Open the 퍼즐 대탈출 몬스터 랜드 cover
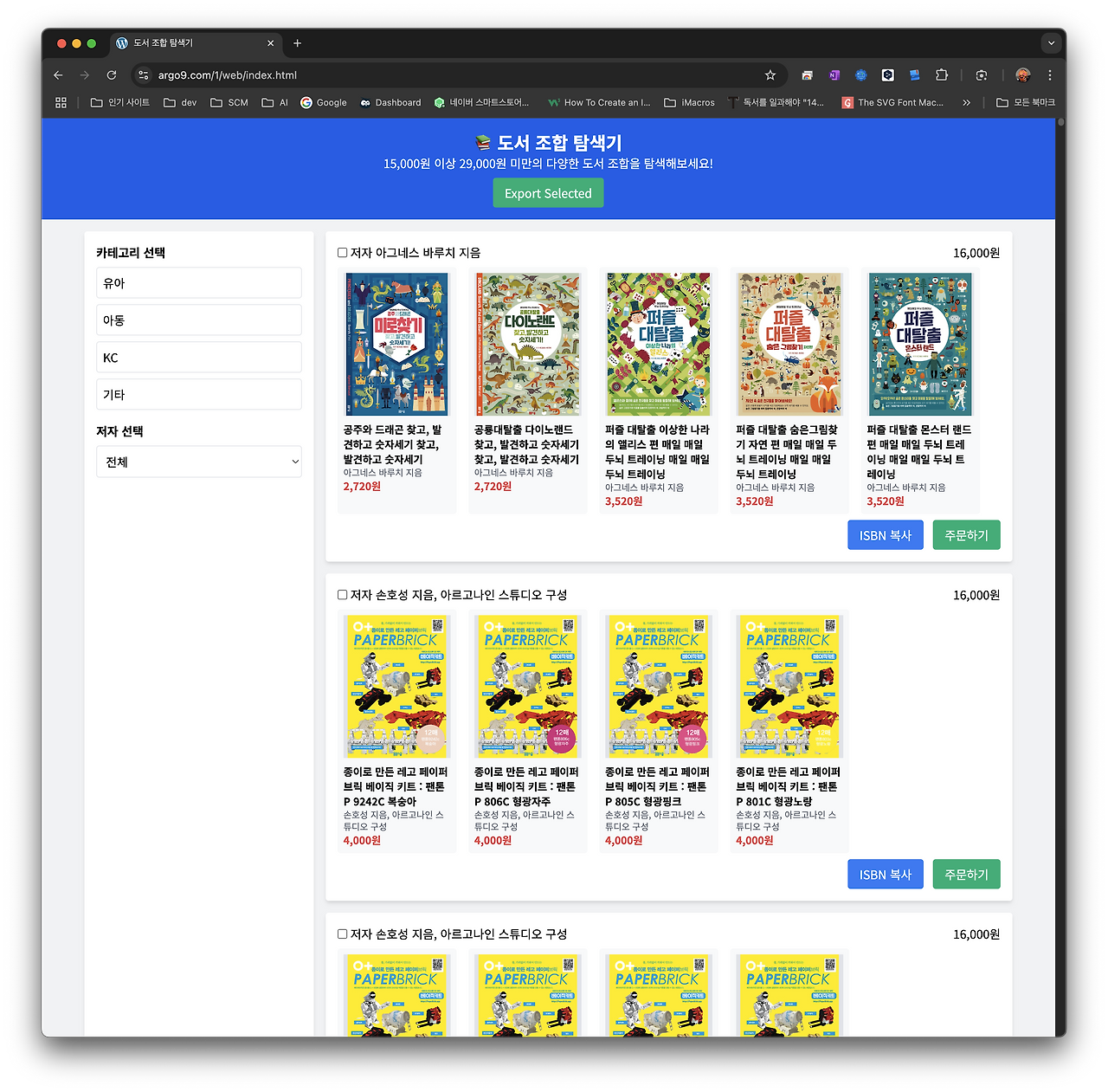 (x=920, y=345)
